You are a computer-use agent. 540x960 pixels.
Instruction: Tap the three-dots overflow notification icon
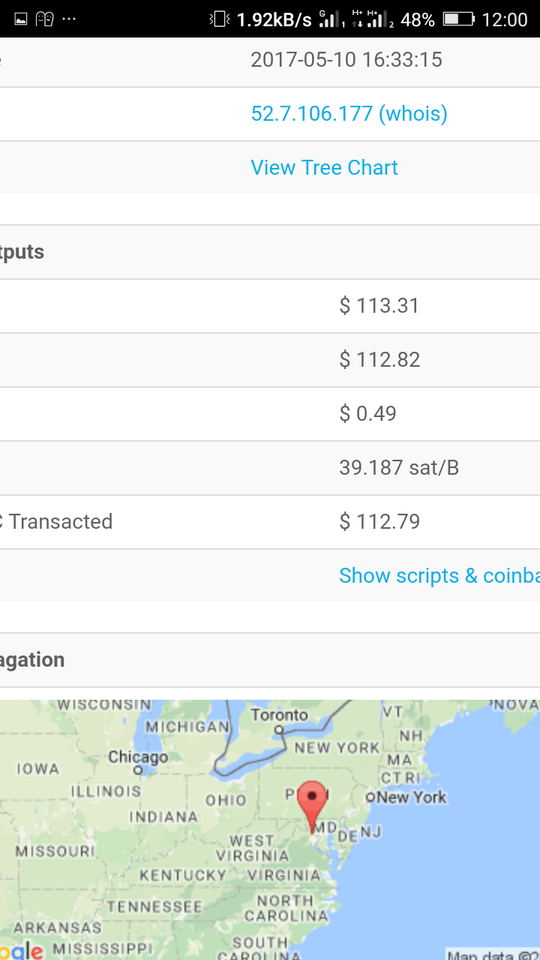pyautogui.click(x=69, y=20)
